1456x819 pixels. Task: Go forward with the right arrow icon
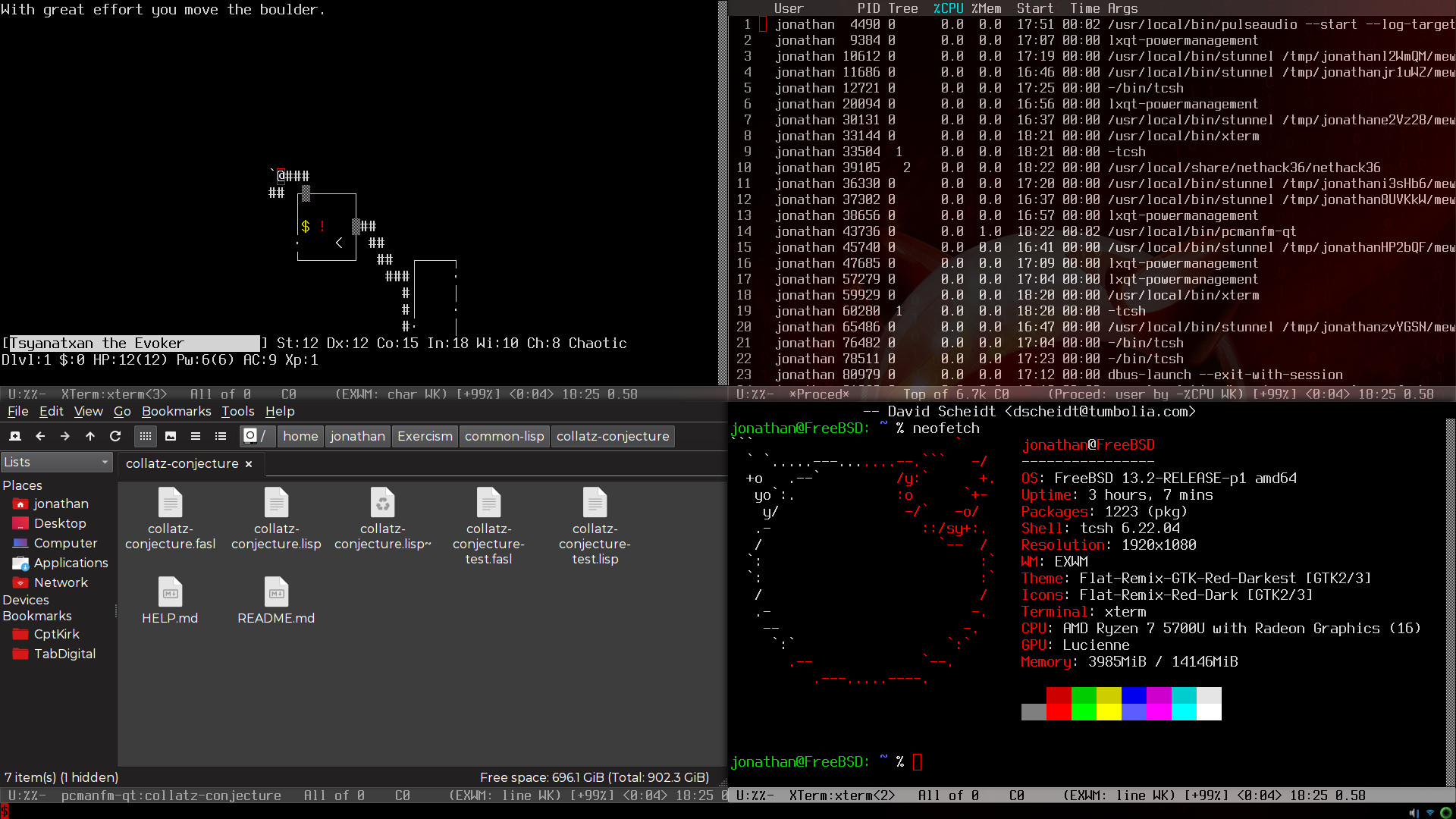[65, 436]
